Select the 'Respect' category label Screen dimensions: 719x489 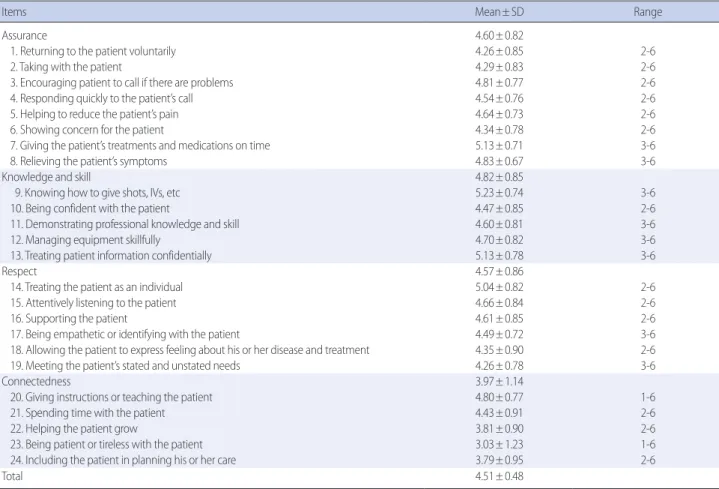tap(19, 272)
